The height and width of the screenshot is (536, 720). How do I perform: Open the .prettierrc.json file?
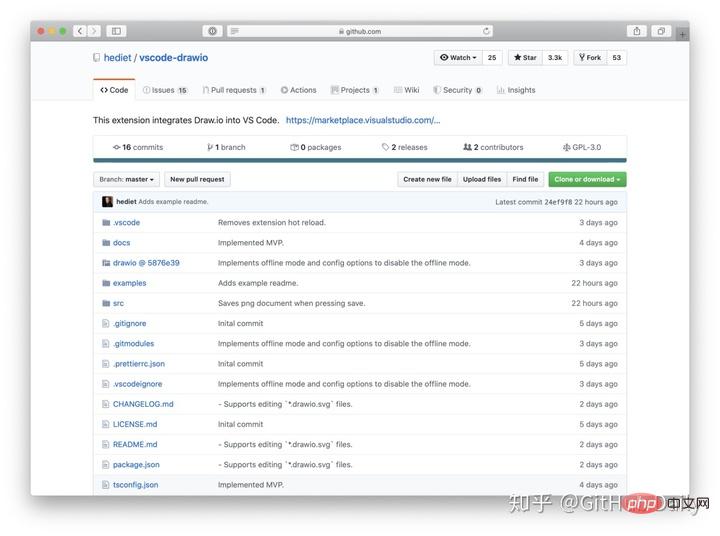[139, 364]
